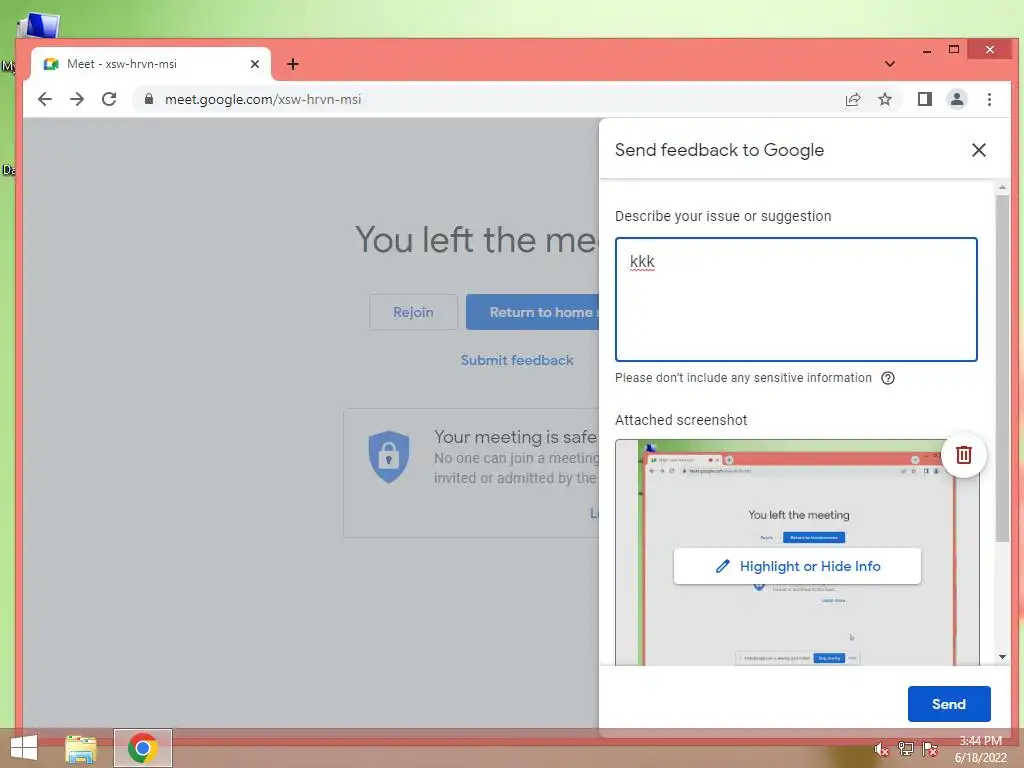The width and height of the screenshot is (1024, 768).
Task: Click the computer desktop icon
Action: tap(39, 26)
